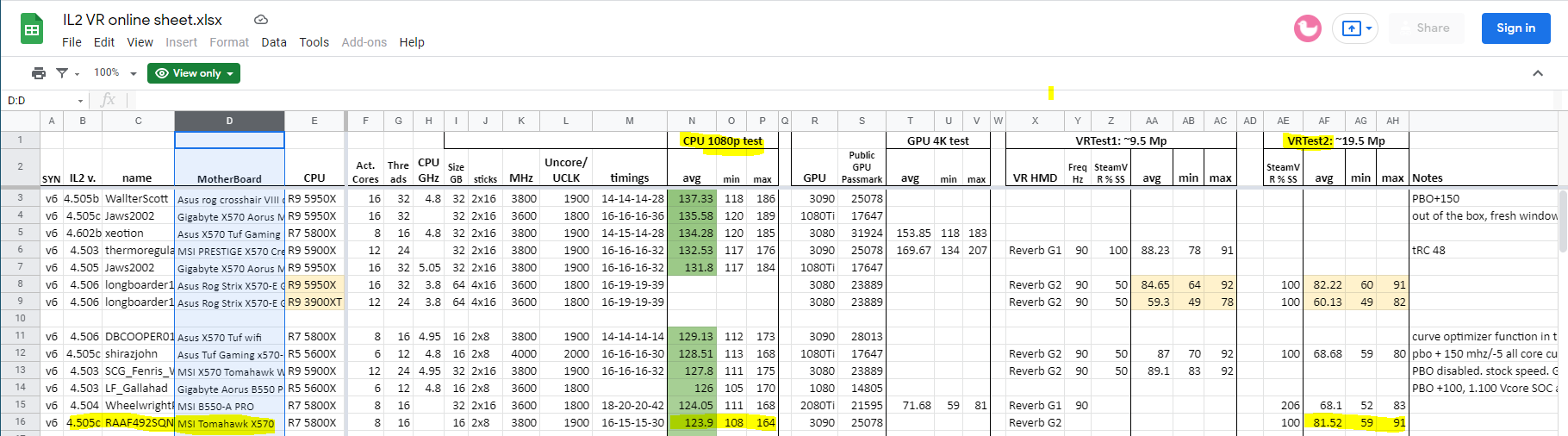Select row 3 header
The image size is (1568, 436).
coord(20,198)
